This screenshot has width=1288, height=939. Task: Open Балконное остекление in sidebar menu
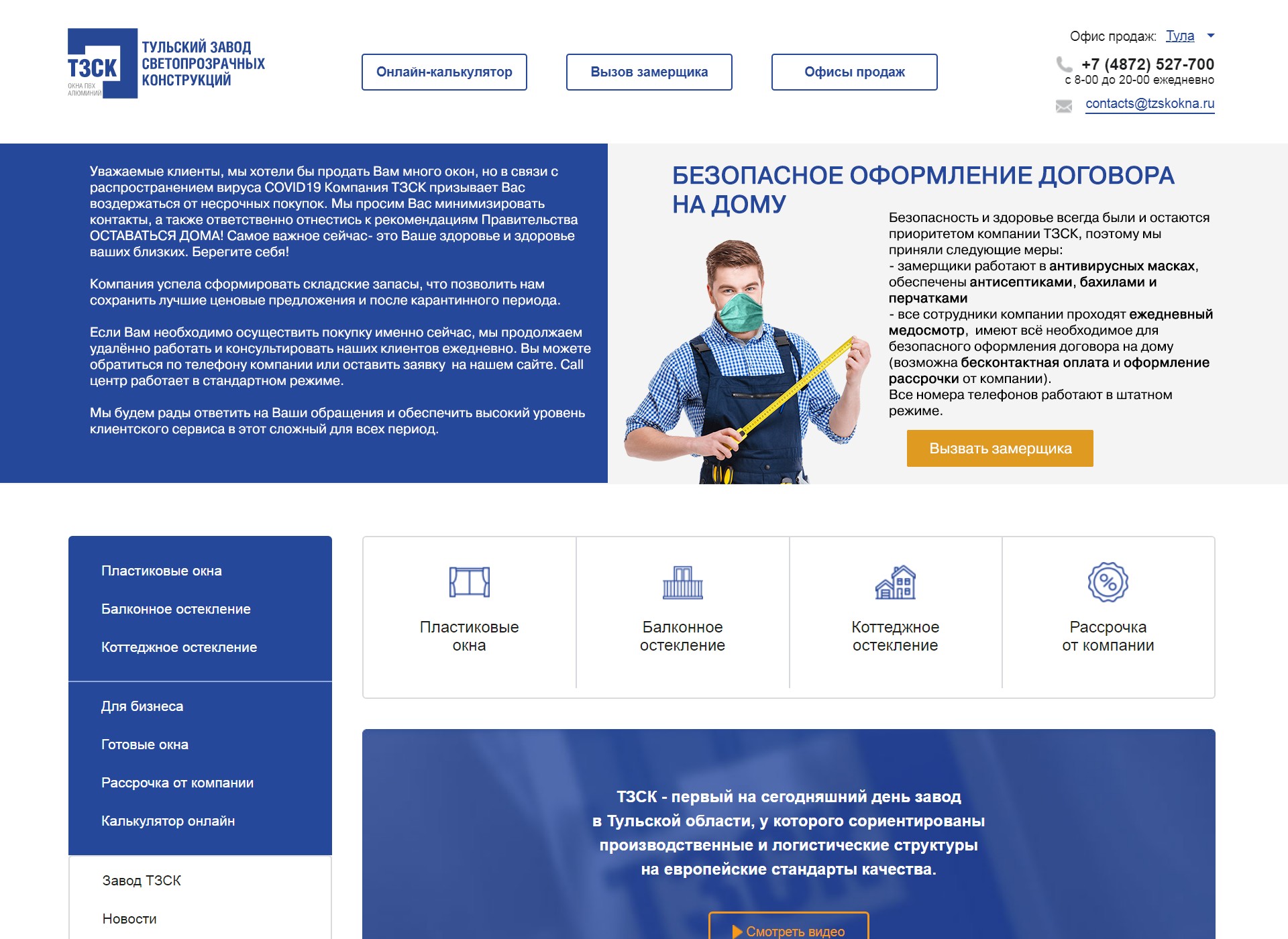coord(176,609)
